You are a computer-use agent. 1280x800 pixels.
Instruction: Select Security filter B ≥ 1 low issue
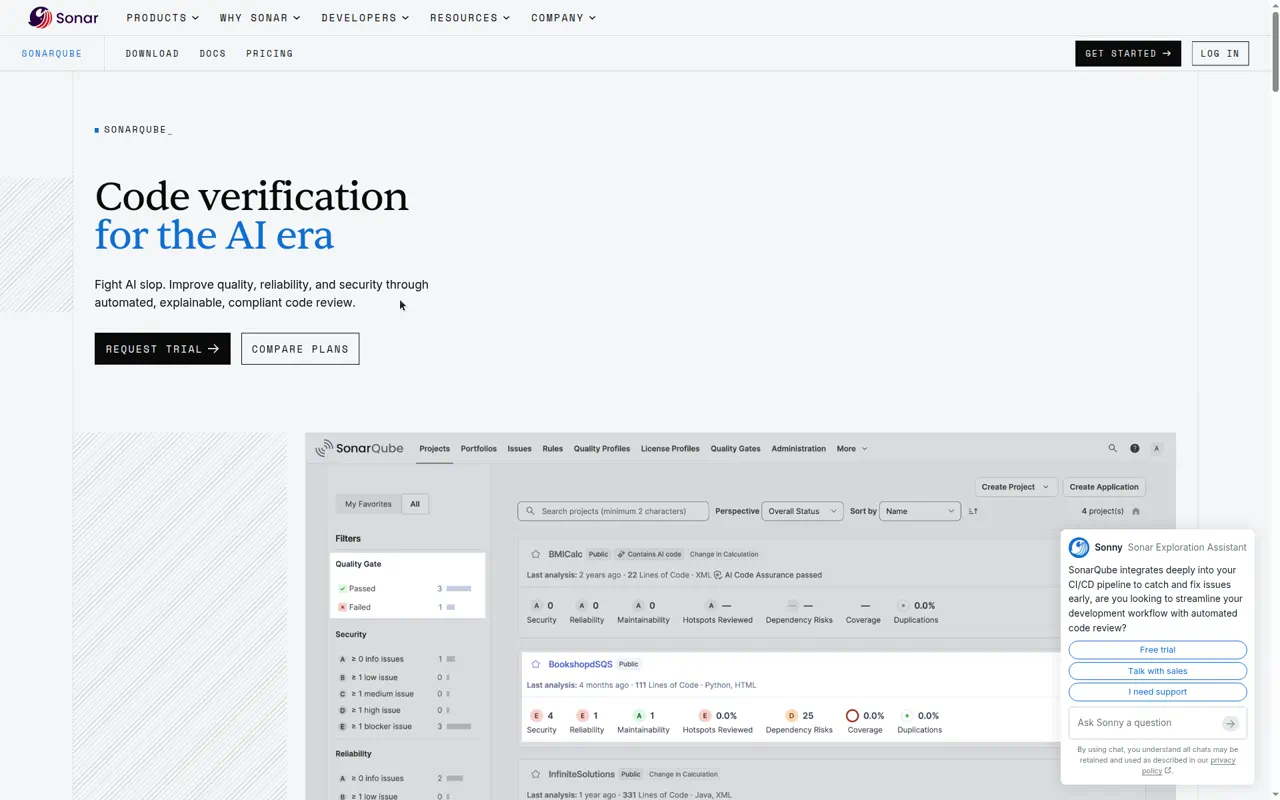click(x=398, y=677)
